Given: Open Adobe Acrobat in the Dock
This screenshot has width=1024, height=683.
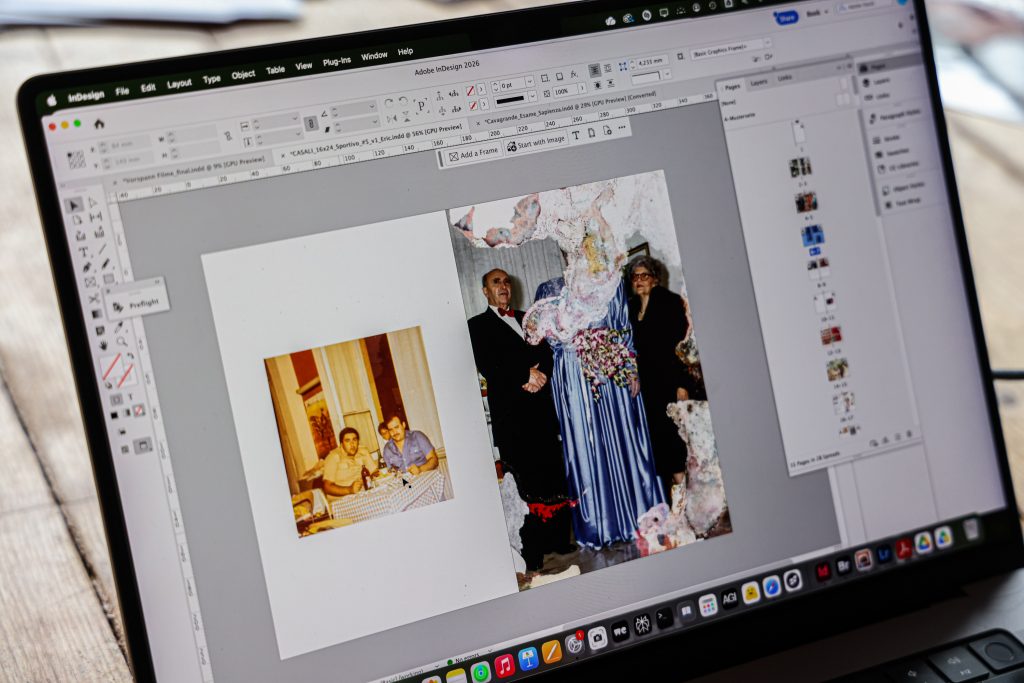Looking at the screenshot, I should (x=903, y=549).
